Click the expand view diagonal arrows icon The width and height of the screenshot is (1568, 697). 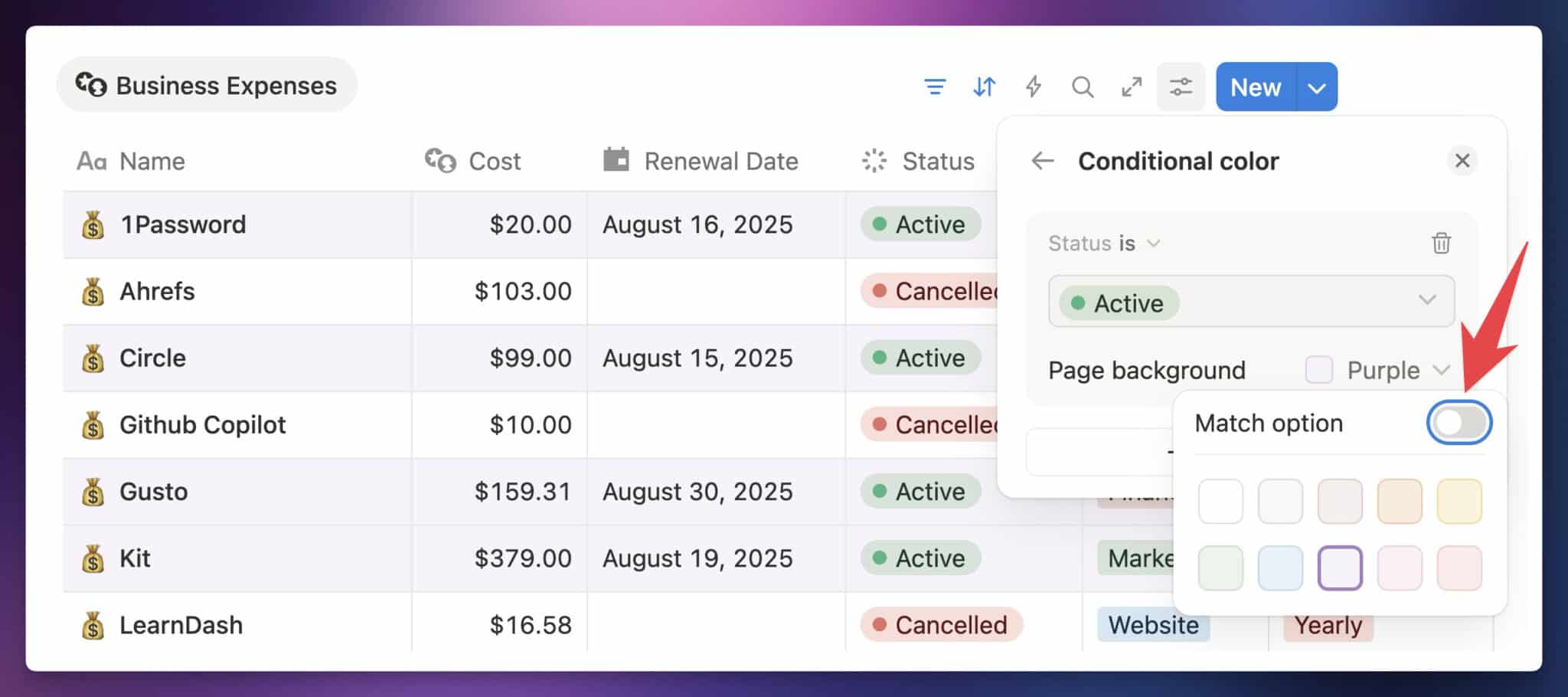1131,87
